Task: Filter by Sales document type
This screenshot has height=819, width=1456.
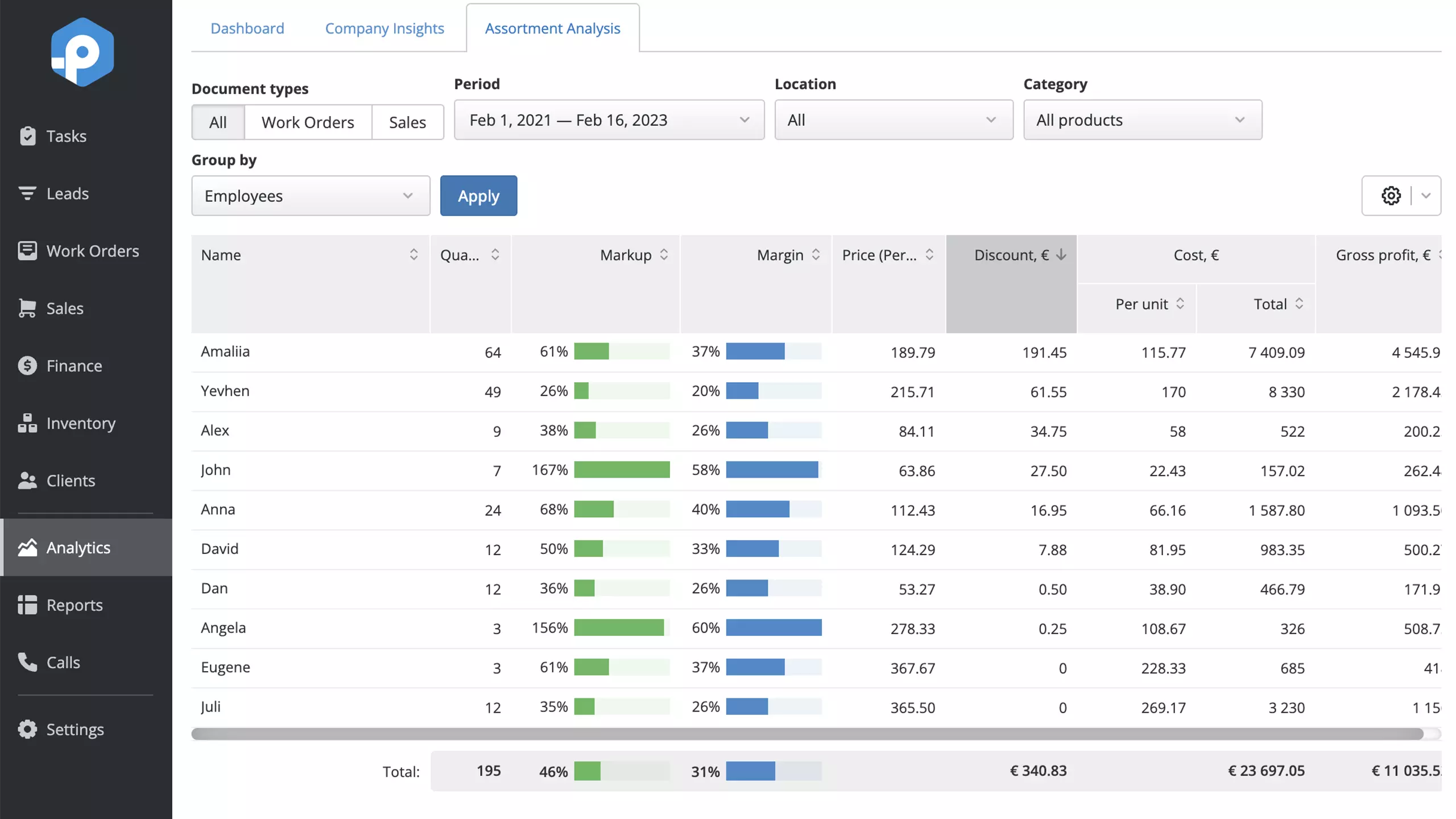Action: click(x=407, y=122)
